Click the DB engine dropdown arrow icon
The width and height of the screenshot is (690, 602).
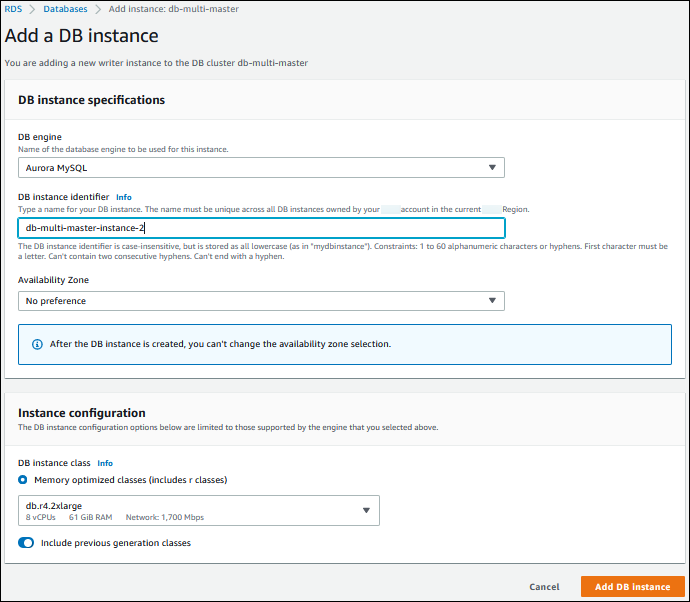492,168
